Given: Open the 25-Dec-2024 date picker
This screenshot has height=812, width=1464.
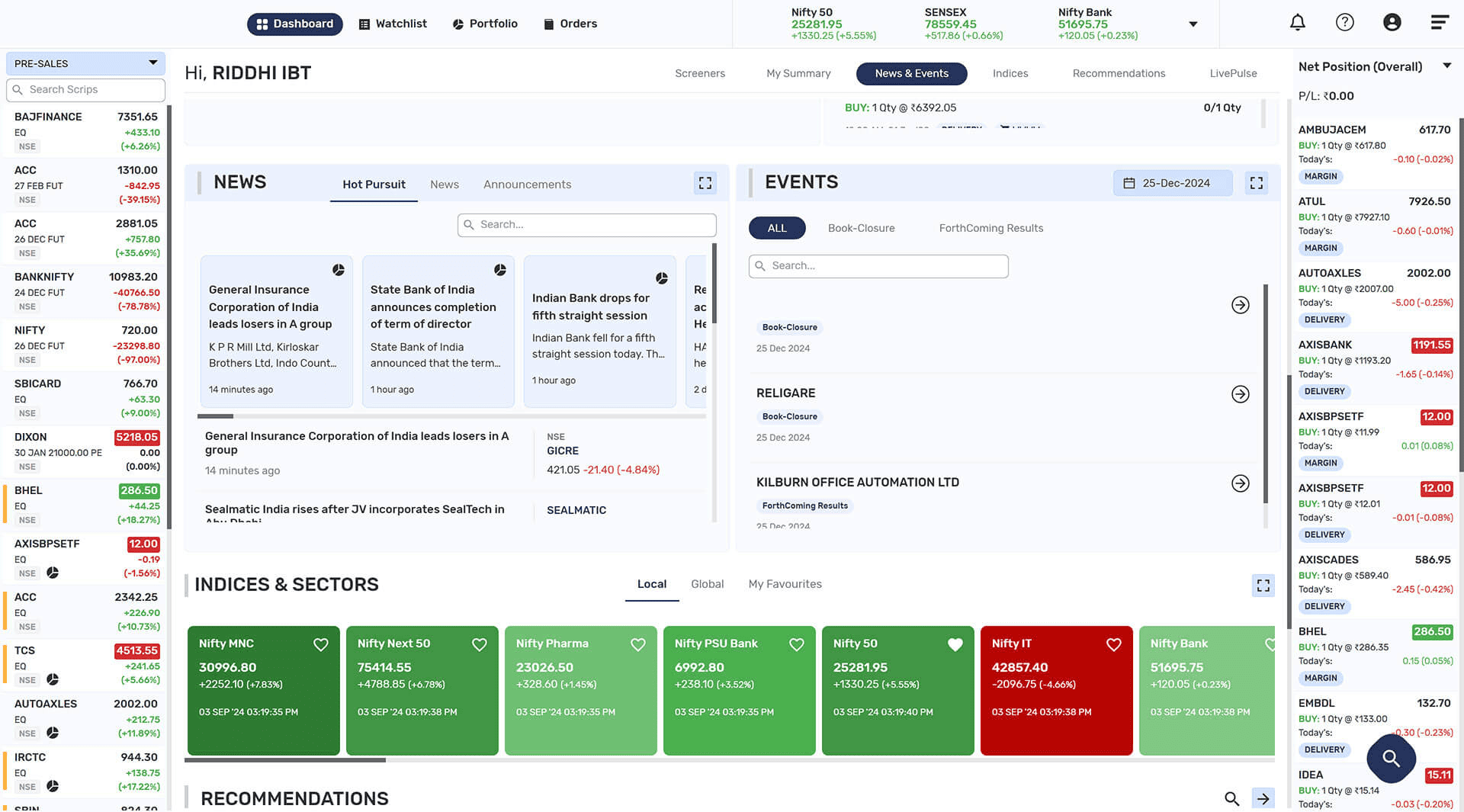Looking at the screenshot, I should (1173, 183).
